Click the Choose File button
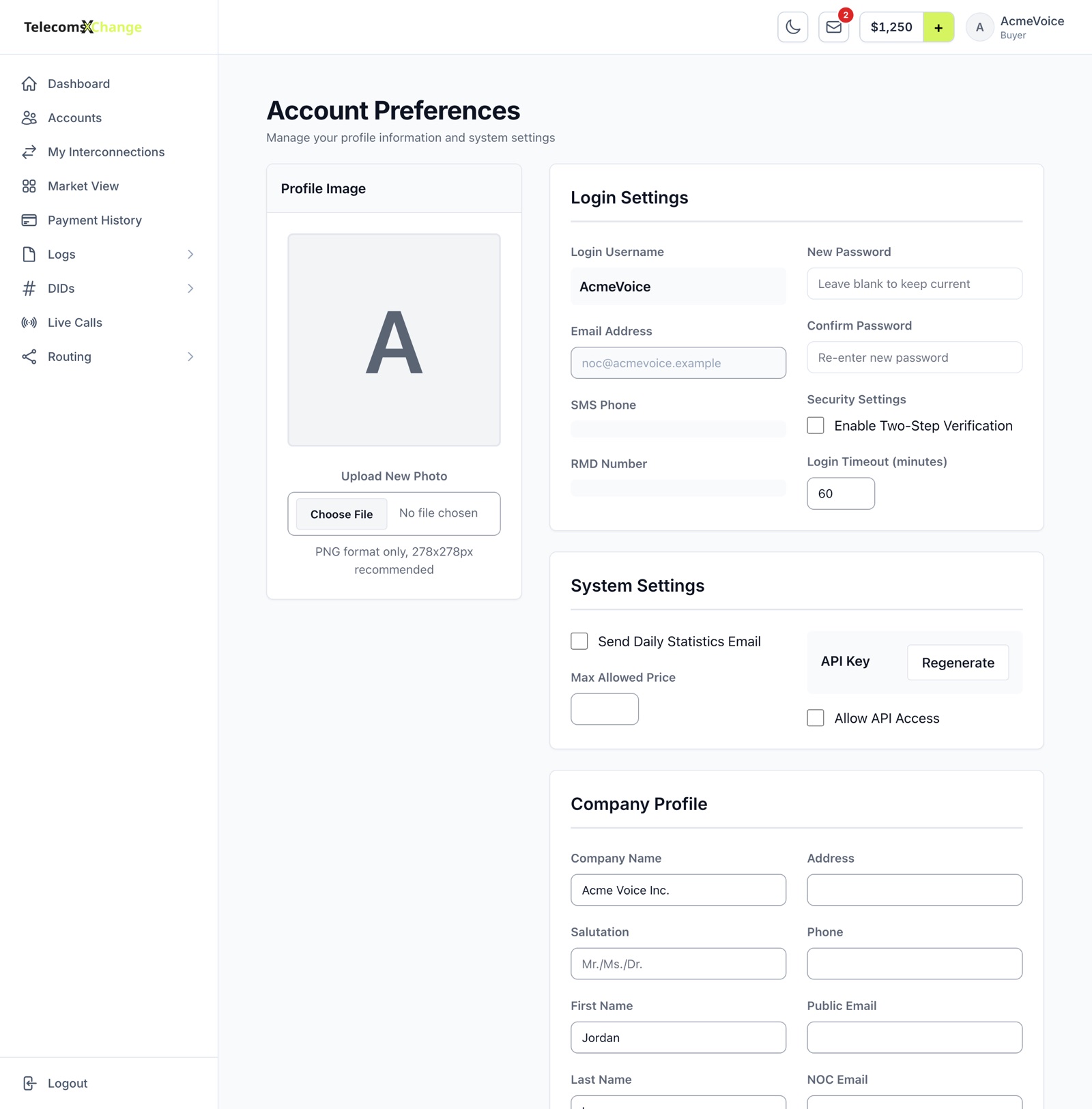 click(x=341, y=514)
